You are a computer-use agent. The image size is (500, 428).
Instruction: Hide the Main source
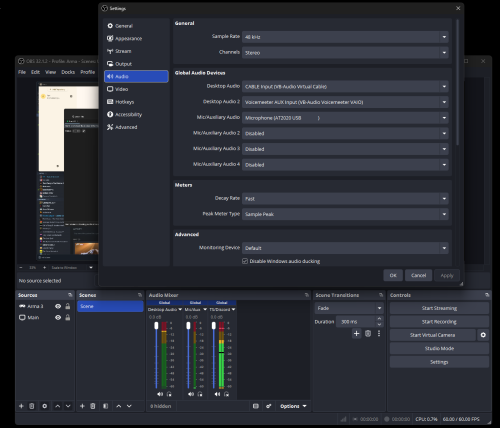tap(58, 317)
